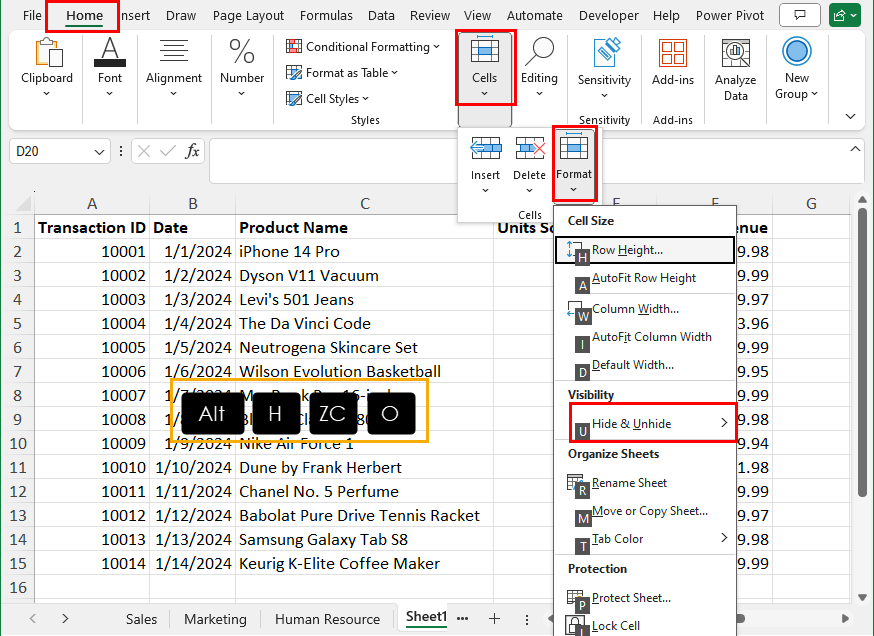Select row 5 header
This screenshot has height=636, width=874.
tap(17, 324)
